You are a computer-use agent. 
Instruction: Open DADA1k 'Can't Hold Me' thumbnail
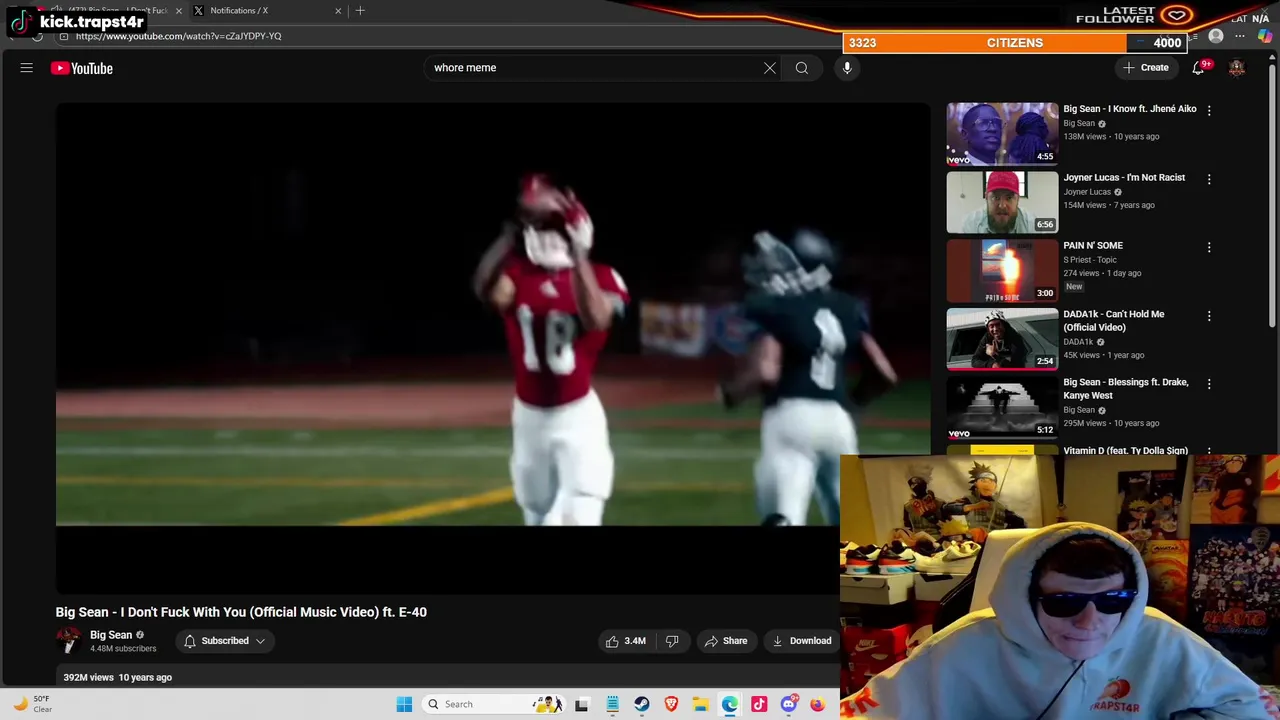[1002, 339]
